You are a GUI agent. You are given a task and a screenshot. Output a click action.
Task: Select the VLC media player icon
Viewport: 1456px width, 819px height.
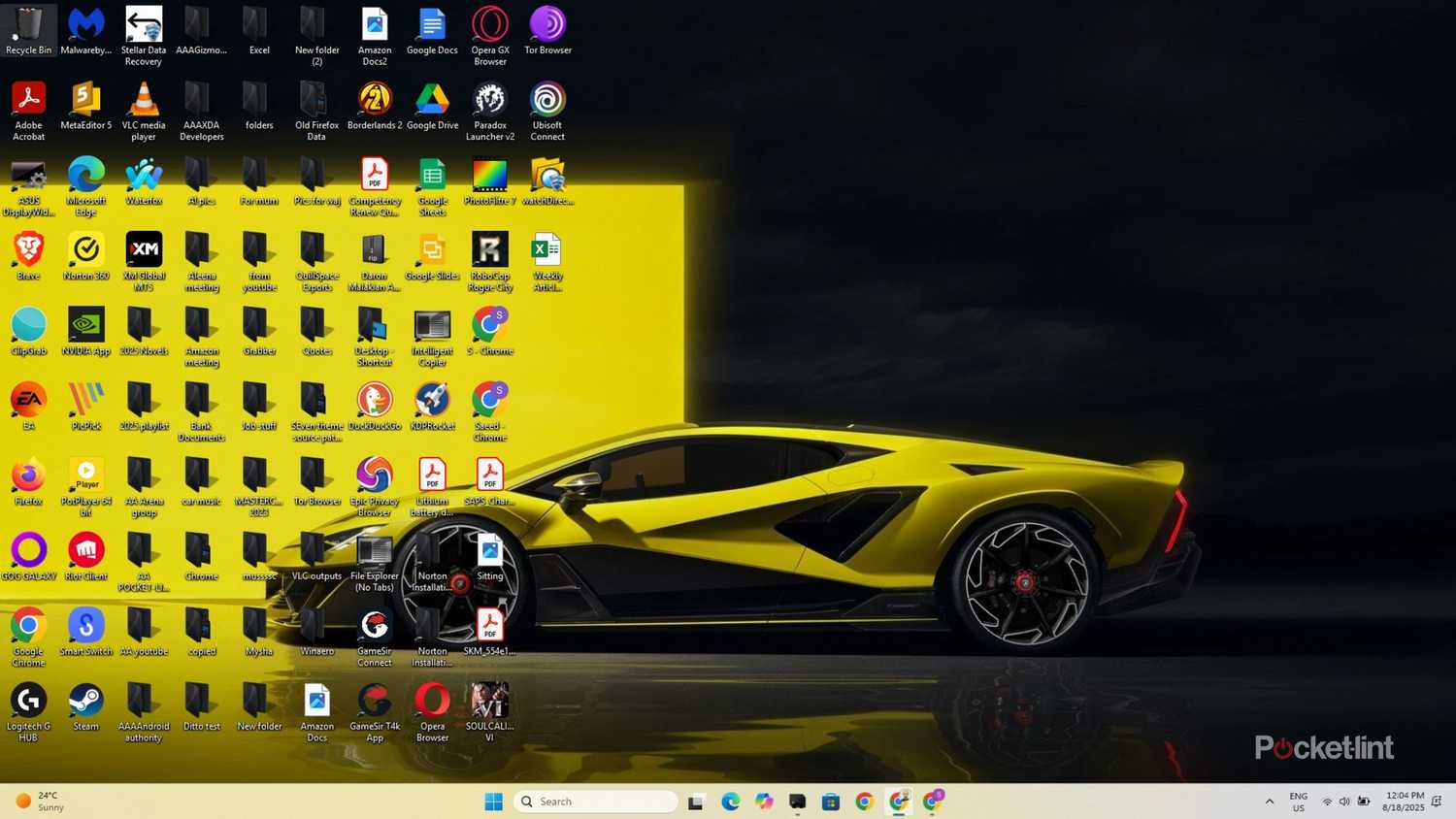[144, 111]
